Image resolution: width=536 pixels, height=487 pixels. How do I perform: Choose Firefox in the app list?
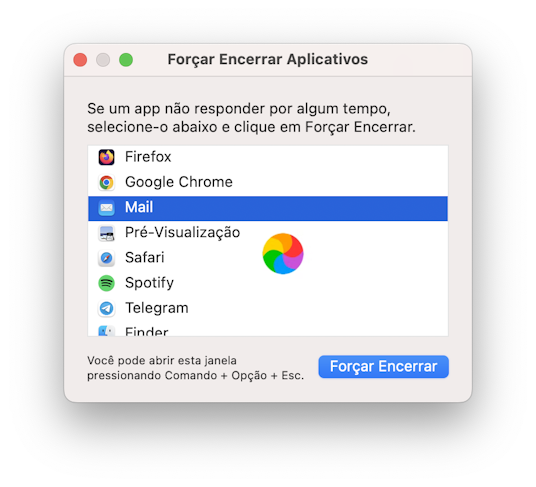268,157
